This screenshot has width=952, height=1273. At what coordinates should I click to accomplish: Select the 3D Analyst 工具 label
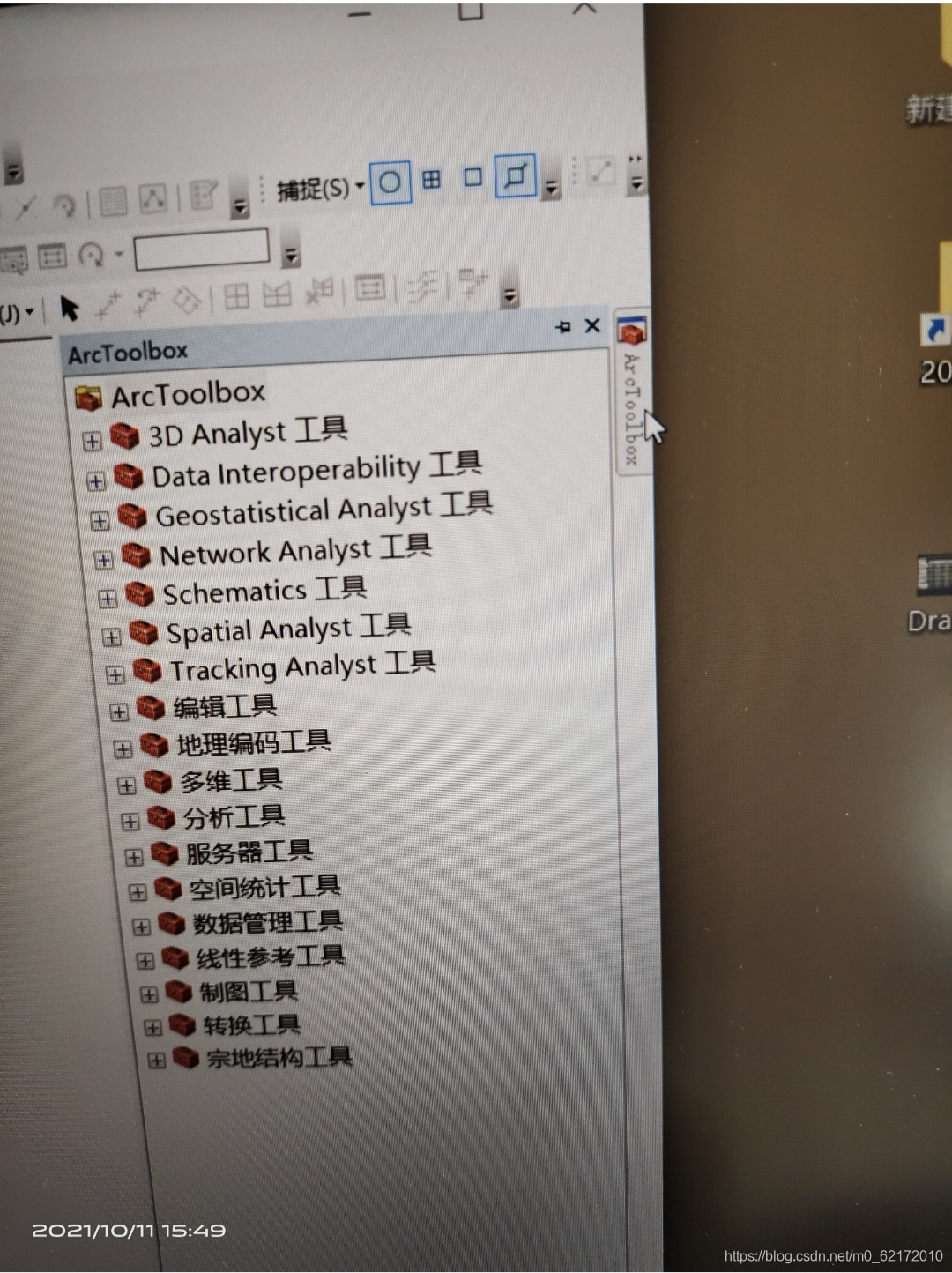[x=248, y=432]
